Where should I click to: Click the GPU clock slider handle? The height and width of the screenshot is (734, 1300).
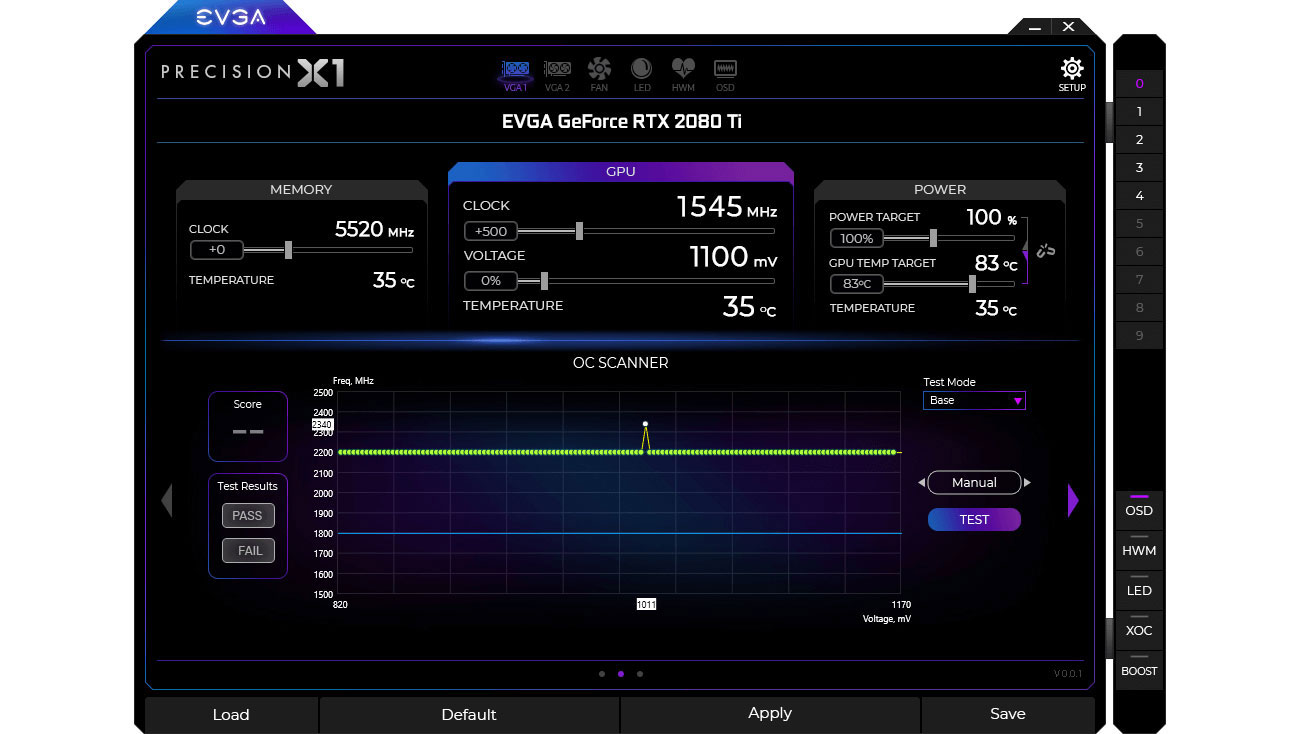(x=579, y=231)
